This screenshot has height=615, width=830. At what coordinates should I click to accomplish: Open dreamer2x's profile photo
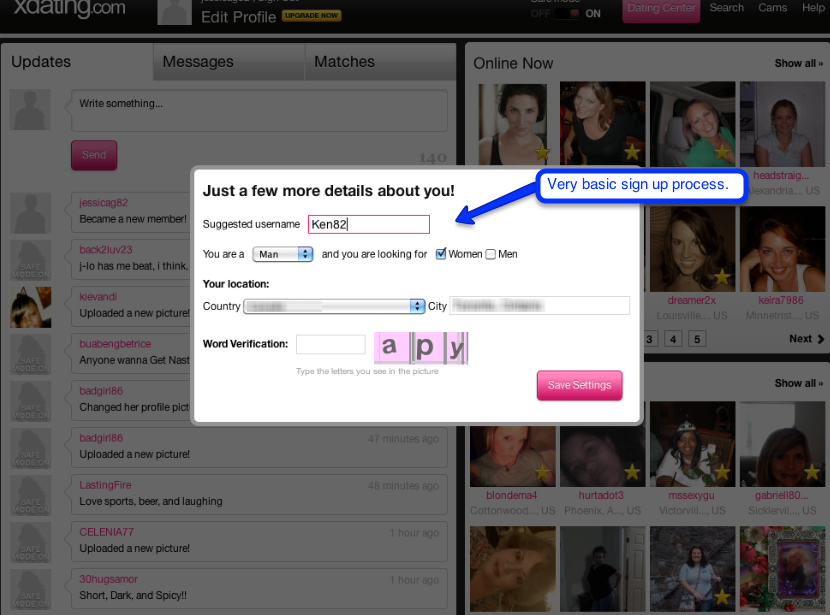click(x=692, y=249)
